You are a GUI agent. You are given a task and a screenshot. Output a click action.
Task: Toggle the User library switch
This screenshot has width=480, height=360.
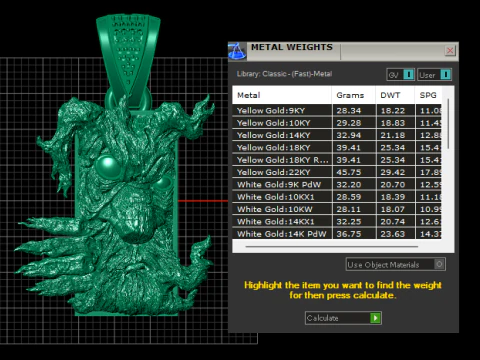point(445,74)
